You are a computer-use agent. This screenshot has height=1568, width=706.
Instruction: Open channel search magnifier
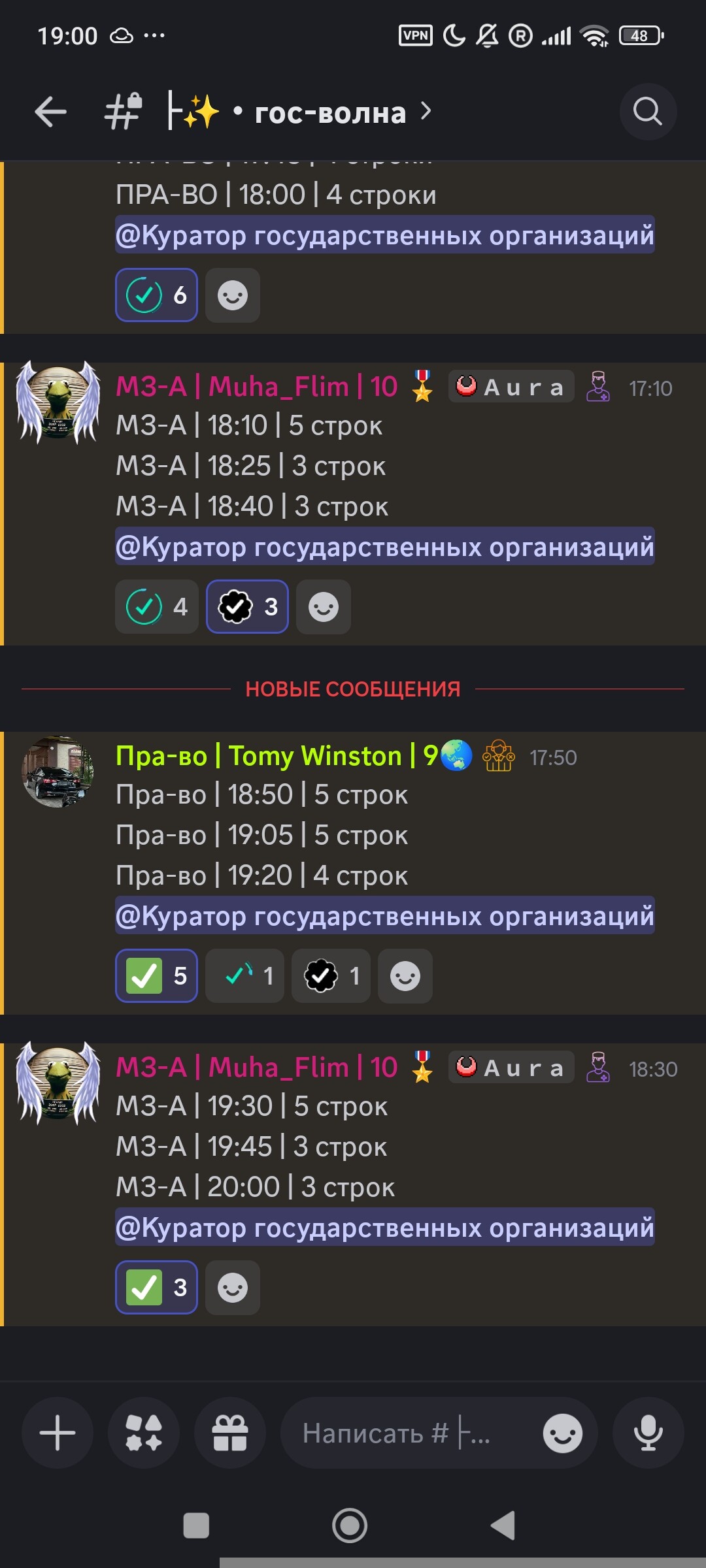[x=648, y=112]
